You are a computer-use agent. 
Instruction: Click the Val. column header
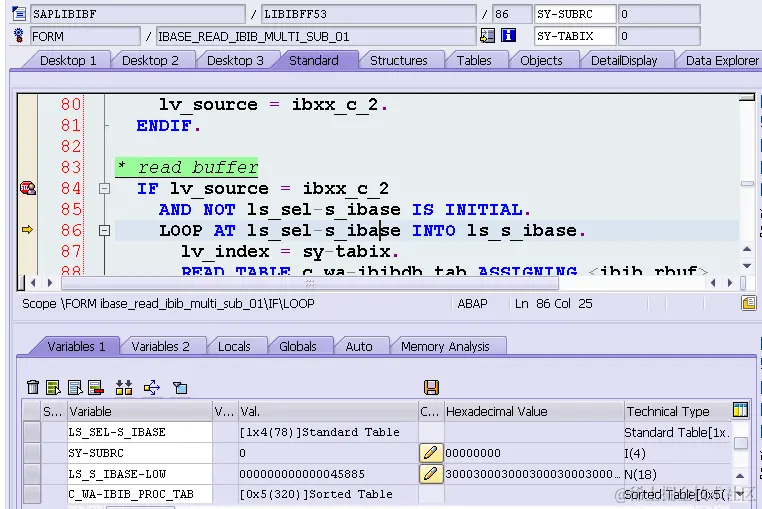click(x=328, y=411)
